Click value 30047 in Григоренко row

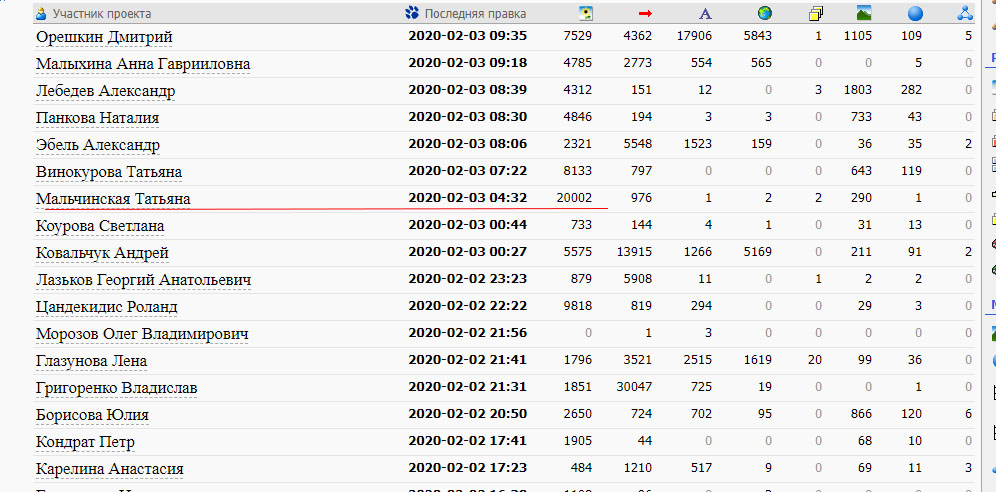coord(633,387)
